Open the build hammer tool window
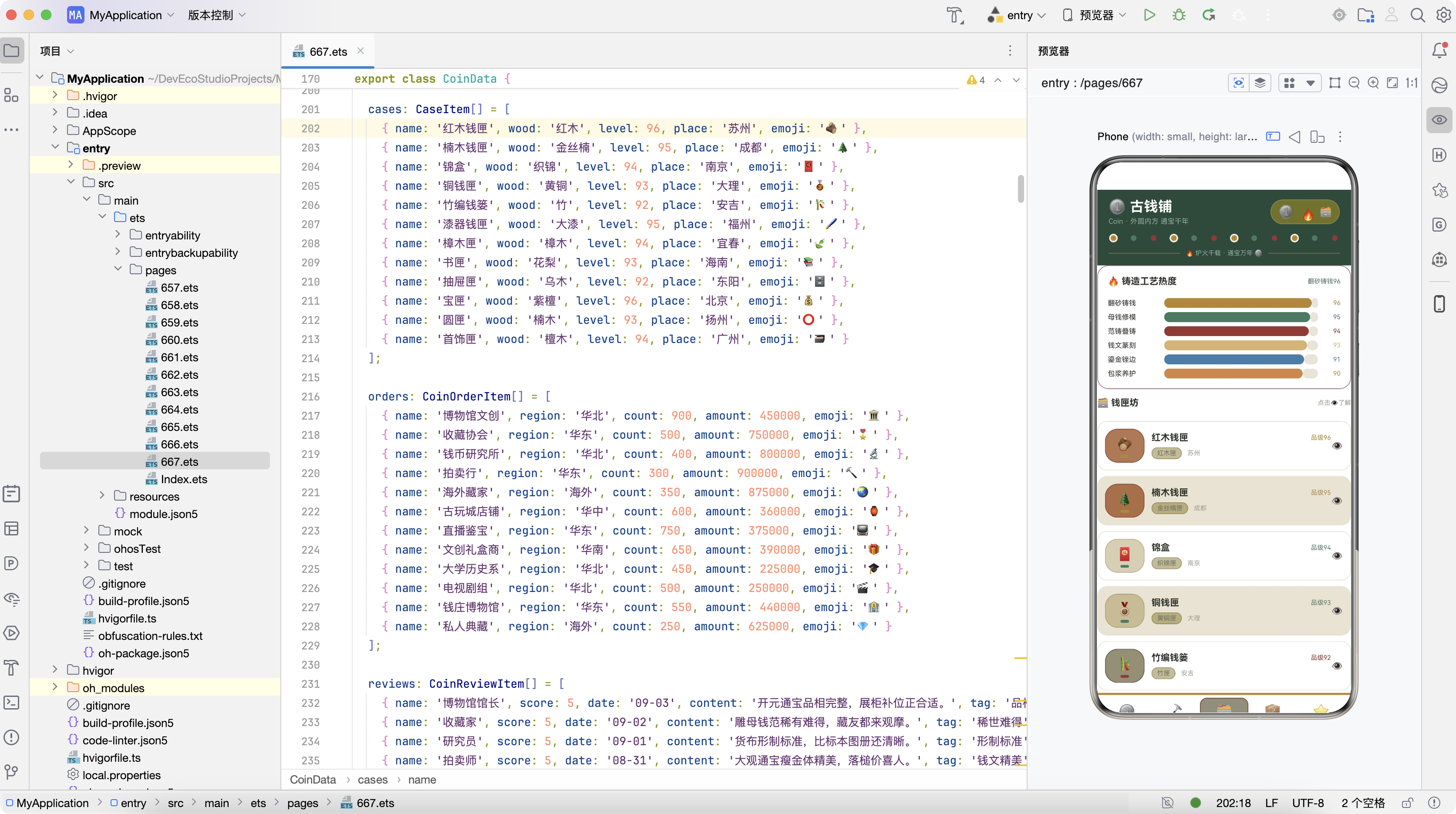Viewport: 1456px width, 814px height. click(12, 668)
